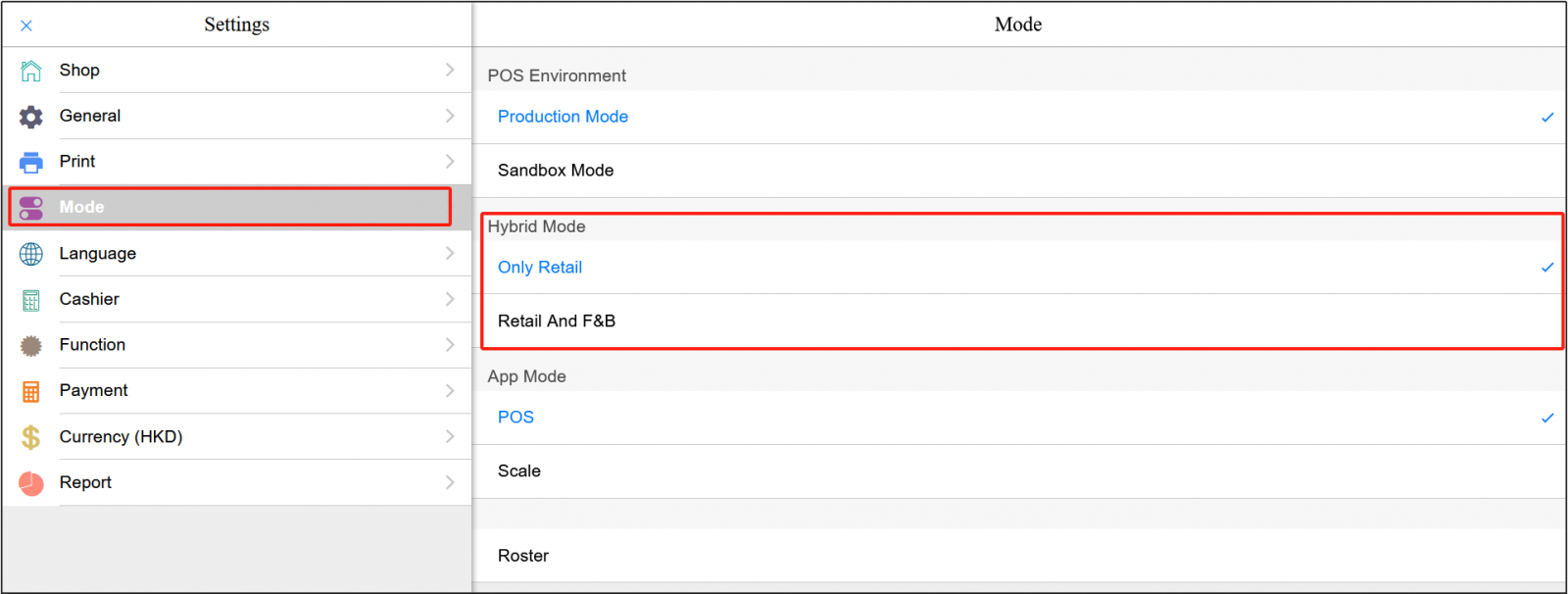Open the Function settings via chevron arrow

[450, 345]
